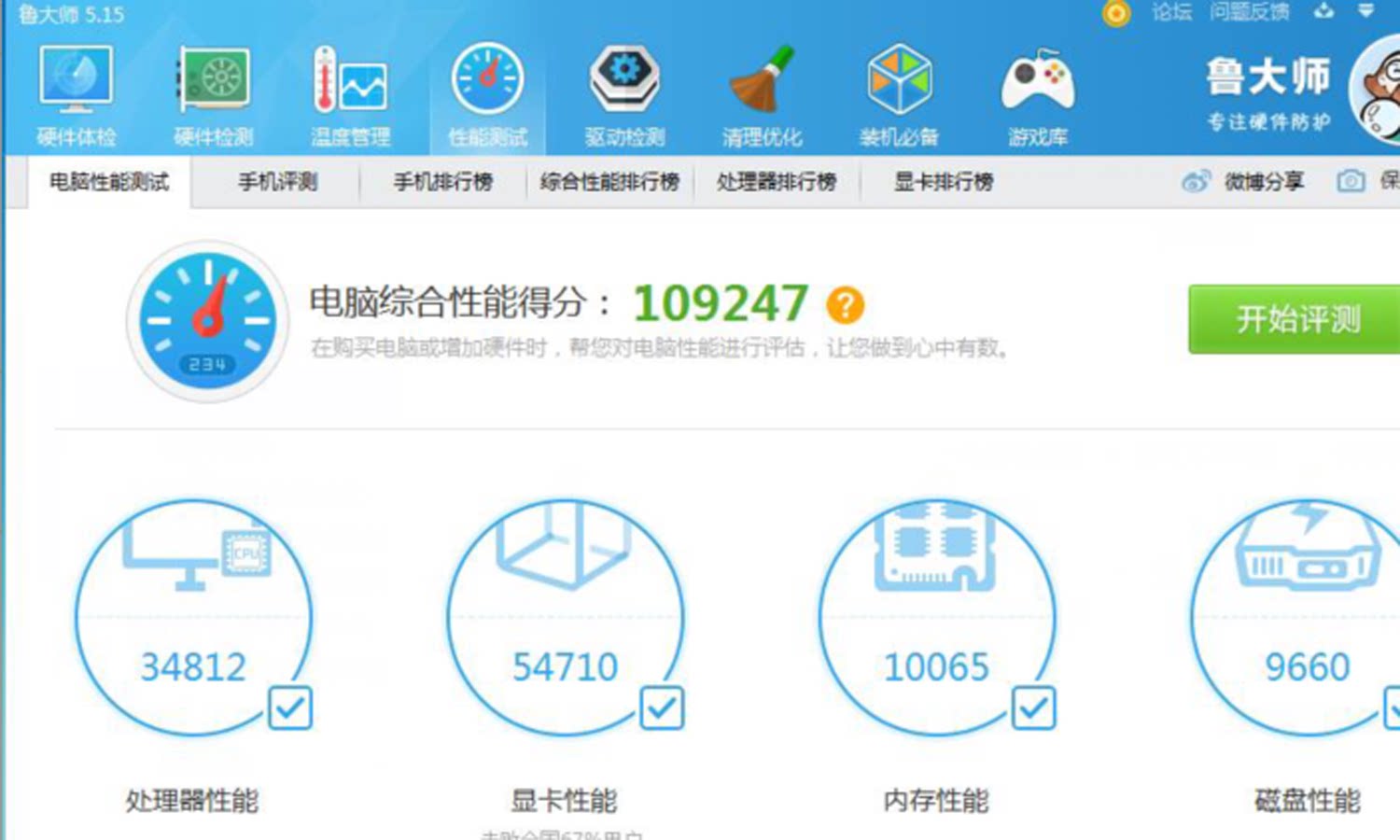Open 温度管理 temperature management
The image size is (1400, 840).
pos(350,96)
